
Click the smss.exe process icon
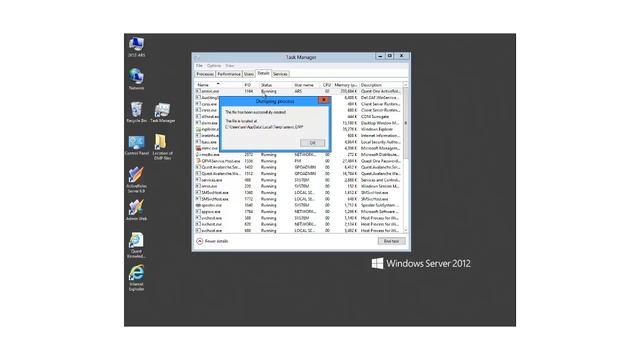[198, 186]
